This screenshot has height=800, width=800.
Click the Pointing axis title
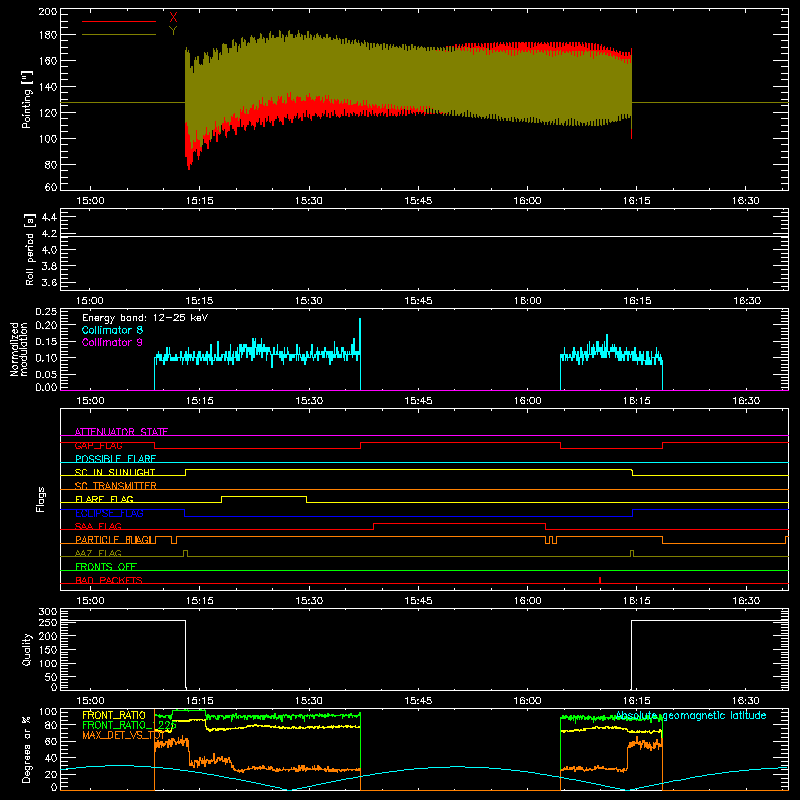(x=27, y=99)
